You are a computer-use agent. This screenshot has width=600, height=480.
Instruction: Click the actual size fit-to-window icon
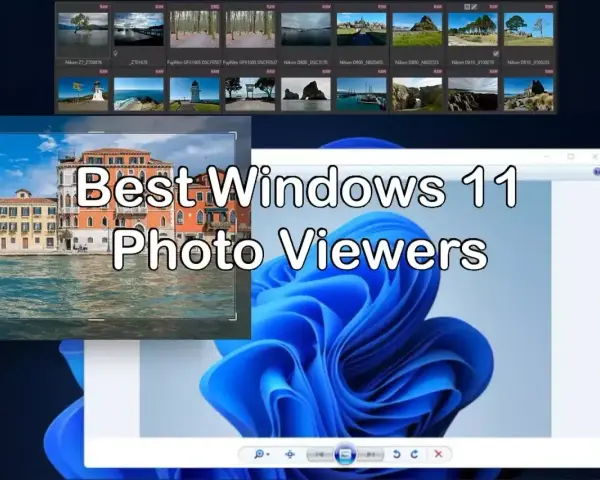coord(290,454)
